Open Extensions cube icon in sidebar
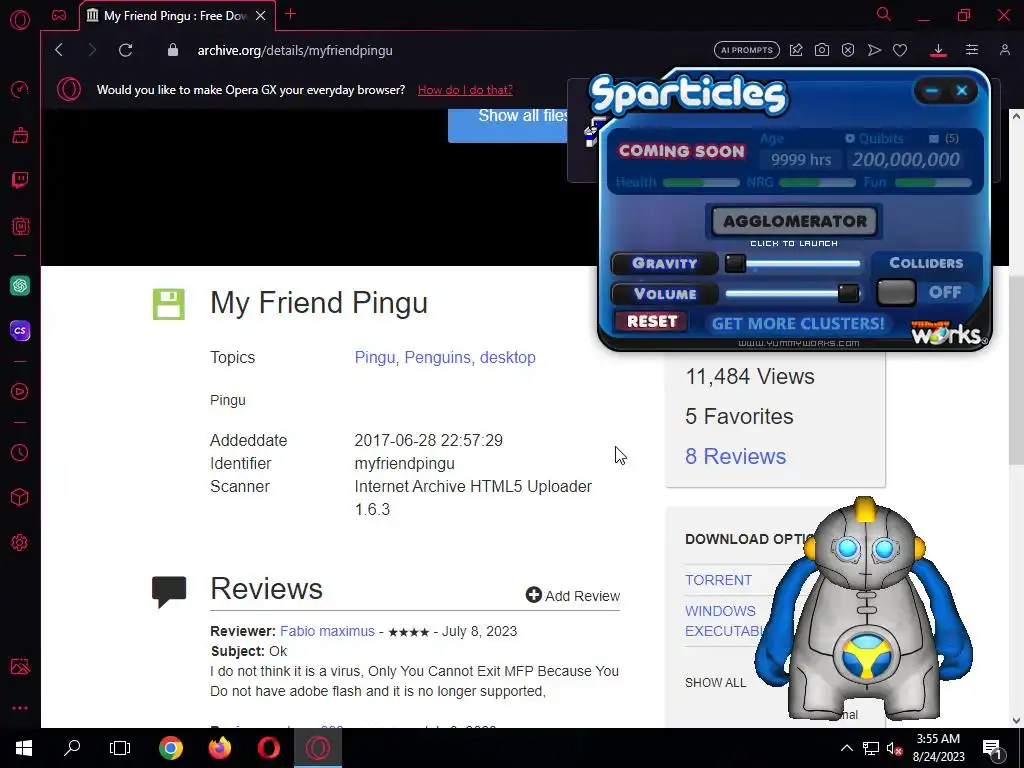 coord(20,498)
